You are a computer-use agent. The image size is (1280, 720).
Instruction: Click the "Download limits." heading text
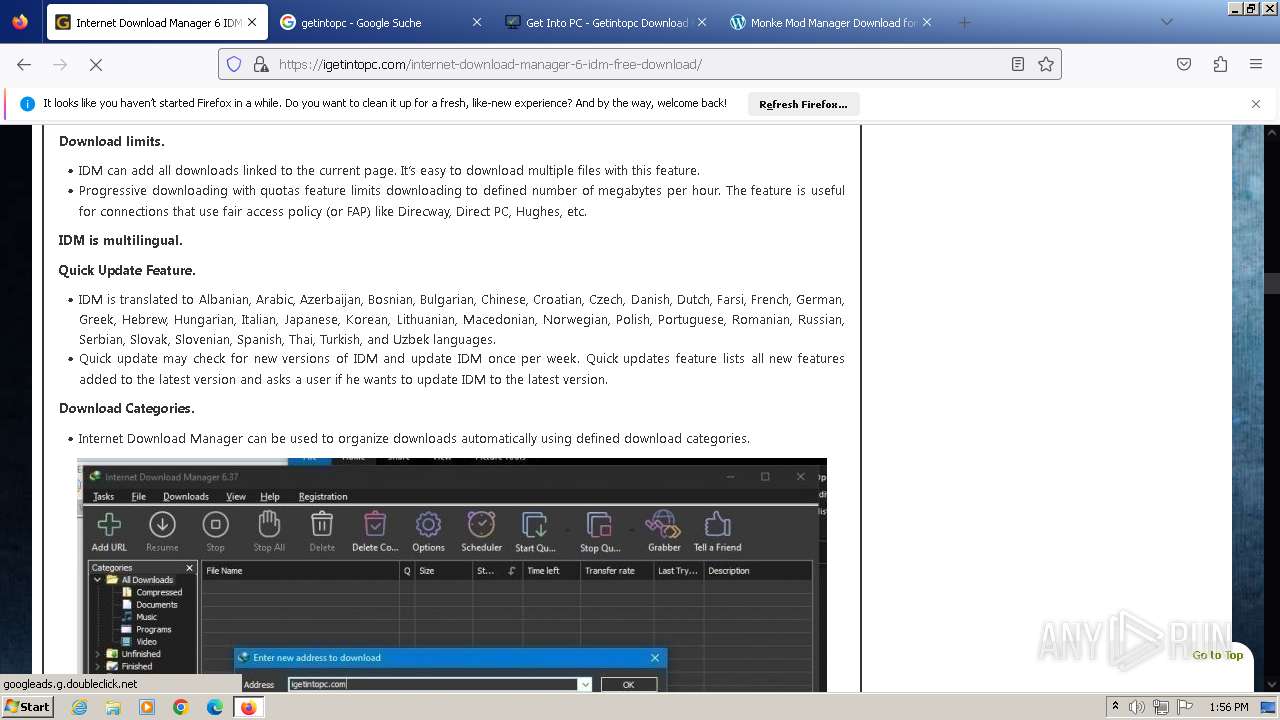click(x=112, y=141)
